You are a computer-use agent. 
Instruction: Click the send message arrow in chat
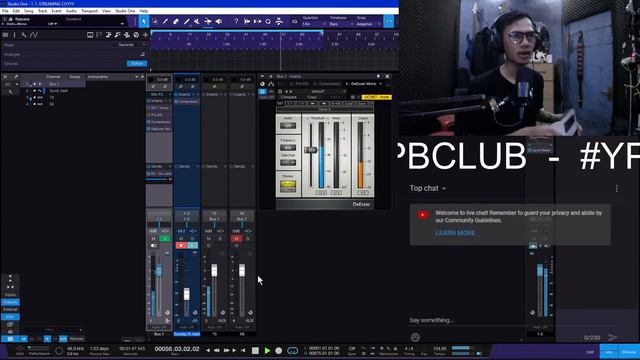[x=613, y=337]
